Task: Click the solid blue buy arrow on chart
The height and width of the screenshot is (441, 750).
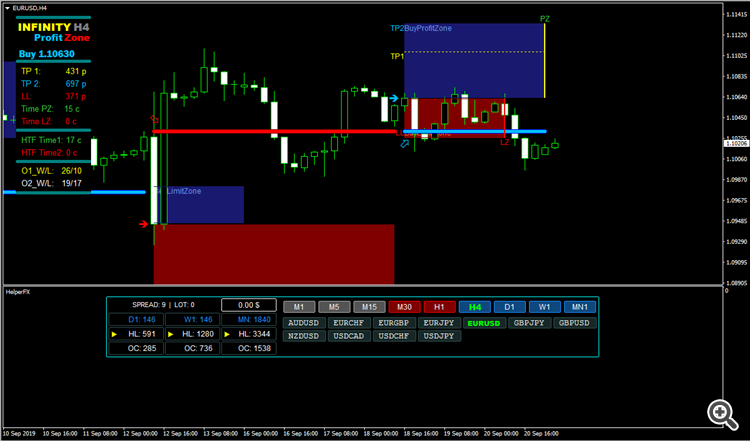Action: [394, 99]
